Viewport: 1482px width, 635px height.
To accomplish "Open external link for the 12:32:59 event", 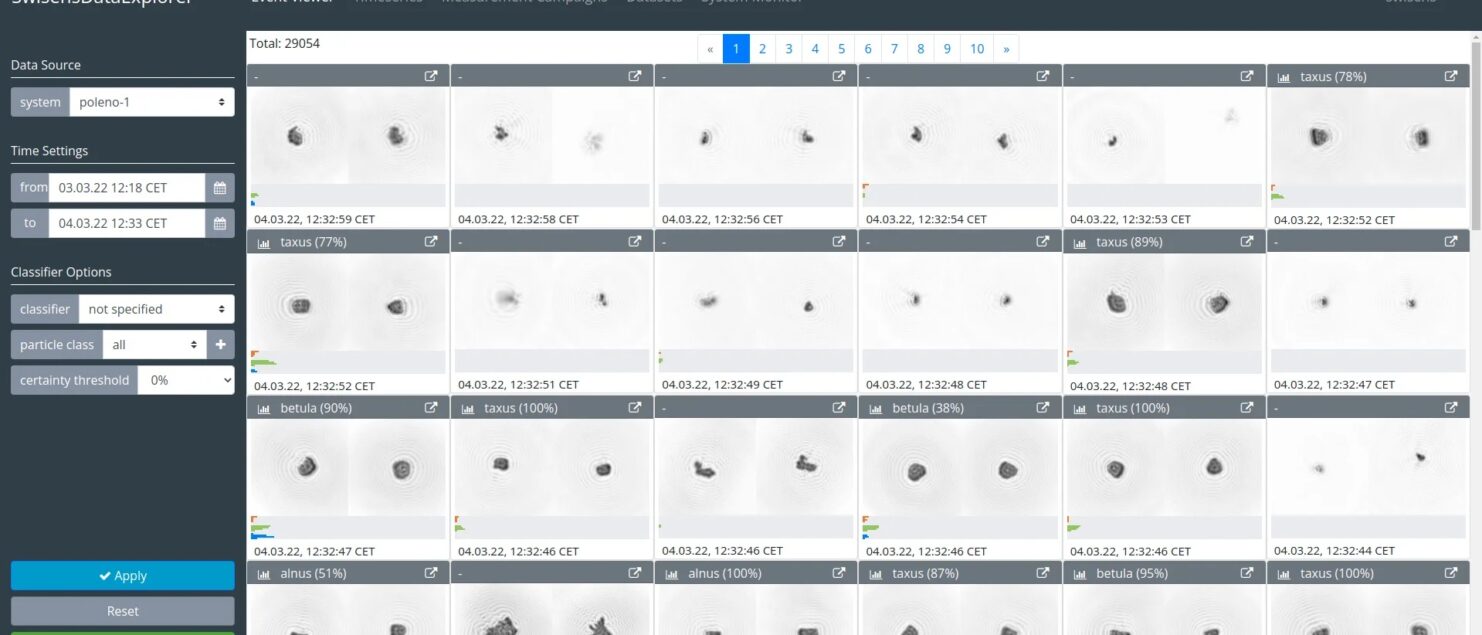I will pos(431,76).
